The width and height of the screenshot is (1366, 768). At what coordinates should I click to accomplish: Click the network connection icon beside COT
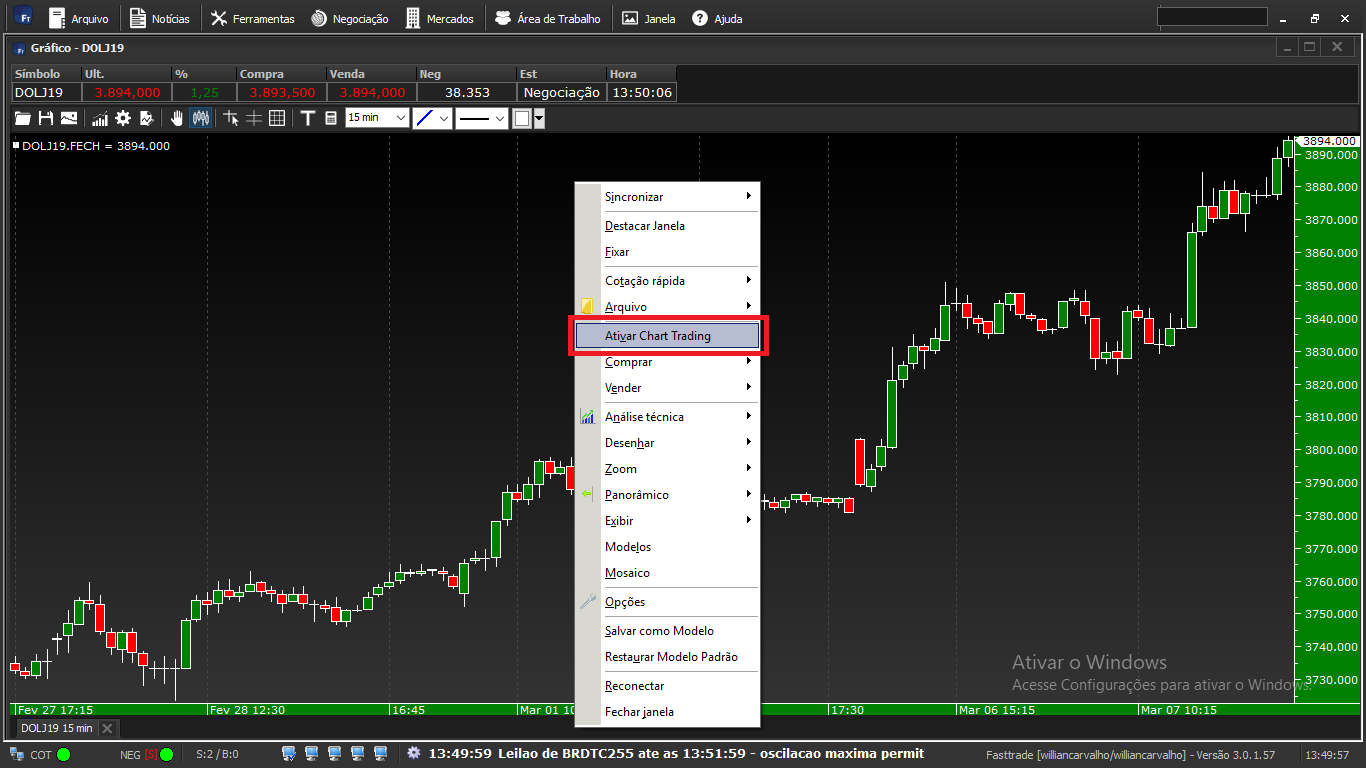click(17, 754)
